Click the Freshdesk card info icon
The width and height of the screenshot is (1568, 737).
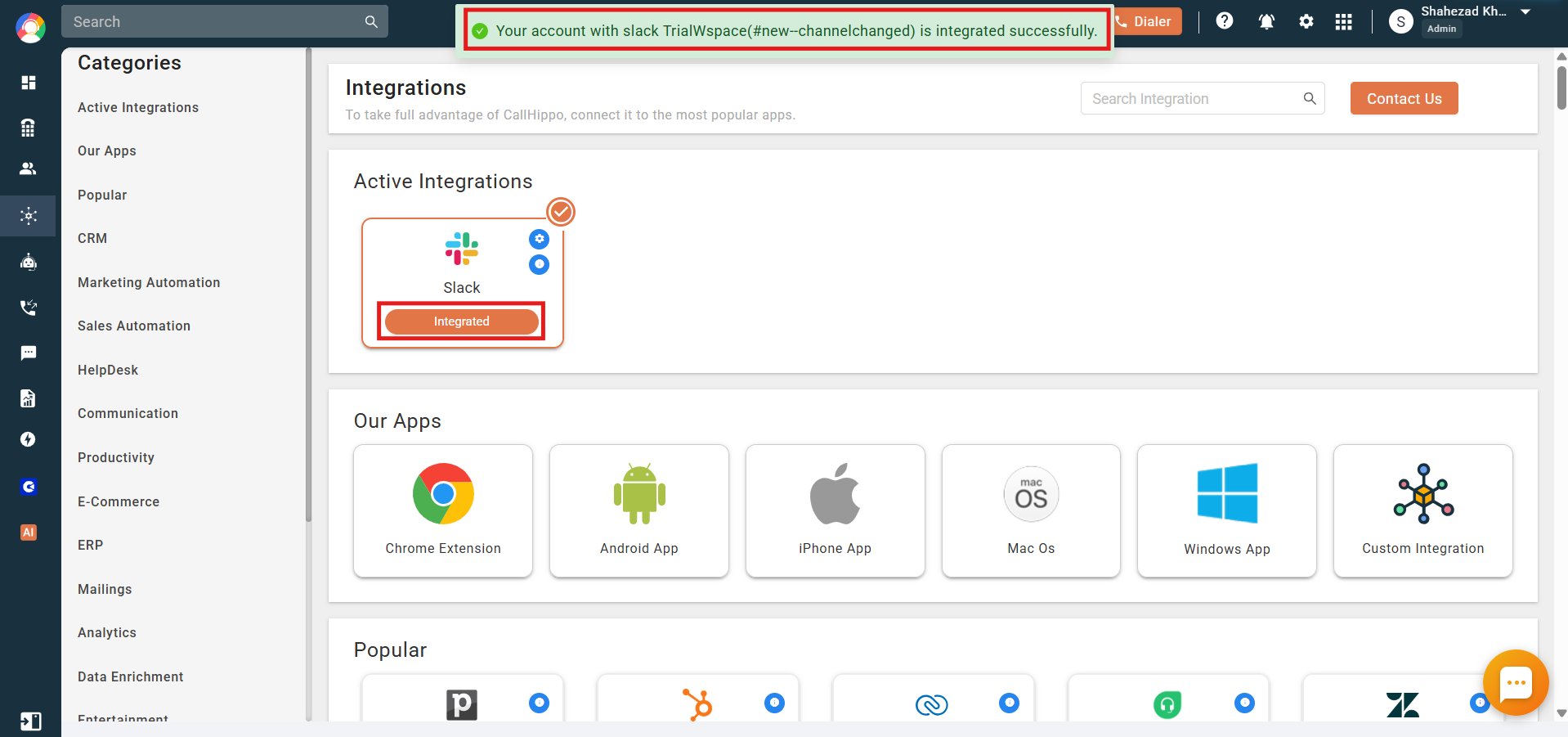pos(1244,703)
